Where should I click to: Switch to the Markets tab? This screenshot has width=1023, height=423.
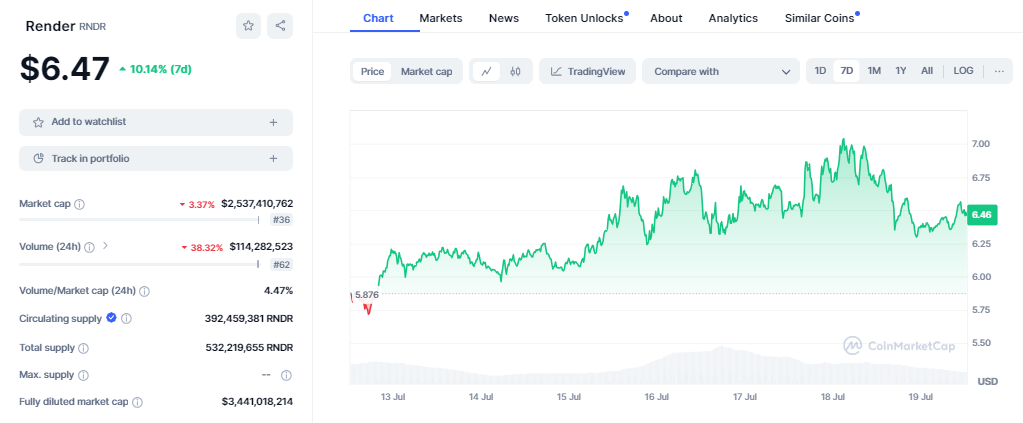[440, 18]
